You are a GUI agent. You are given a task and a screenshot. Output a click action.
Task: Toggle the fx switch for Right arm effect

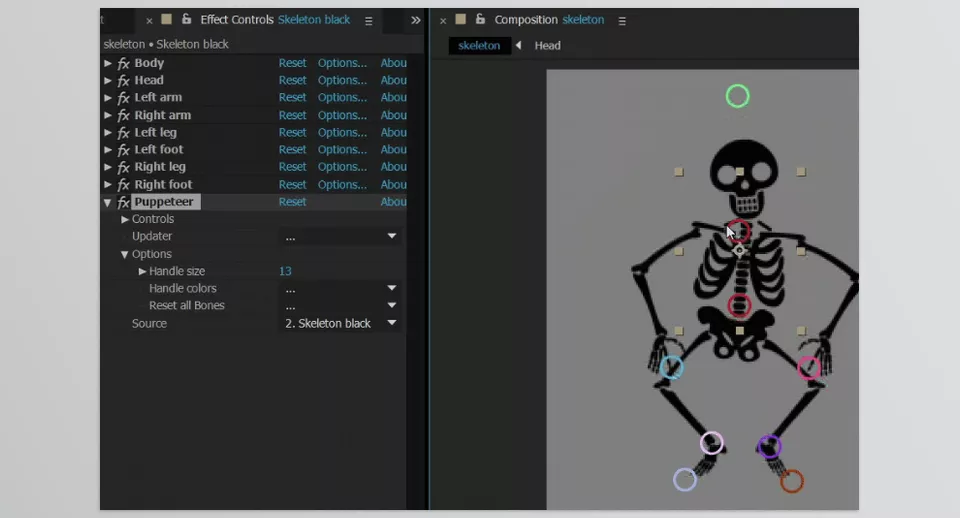point(123,115)
